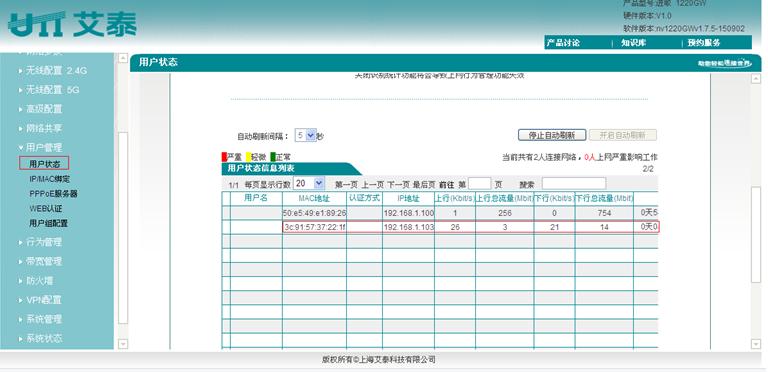Go to 第一页 of the list
This screenshot has width=768, height=372.
point(346,185)
